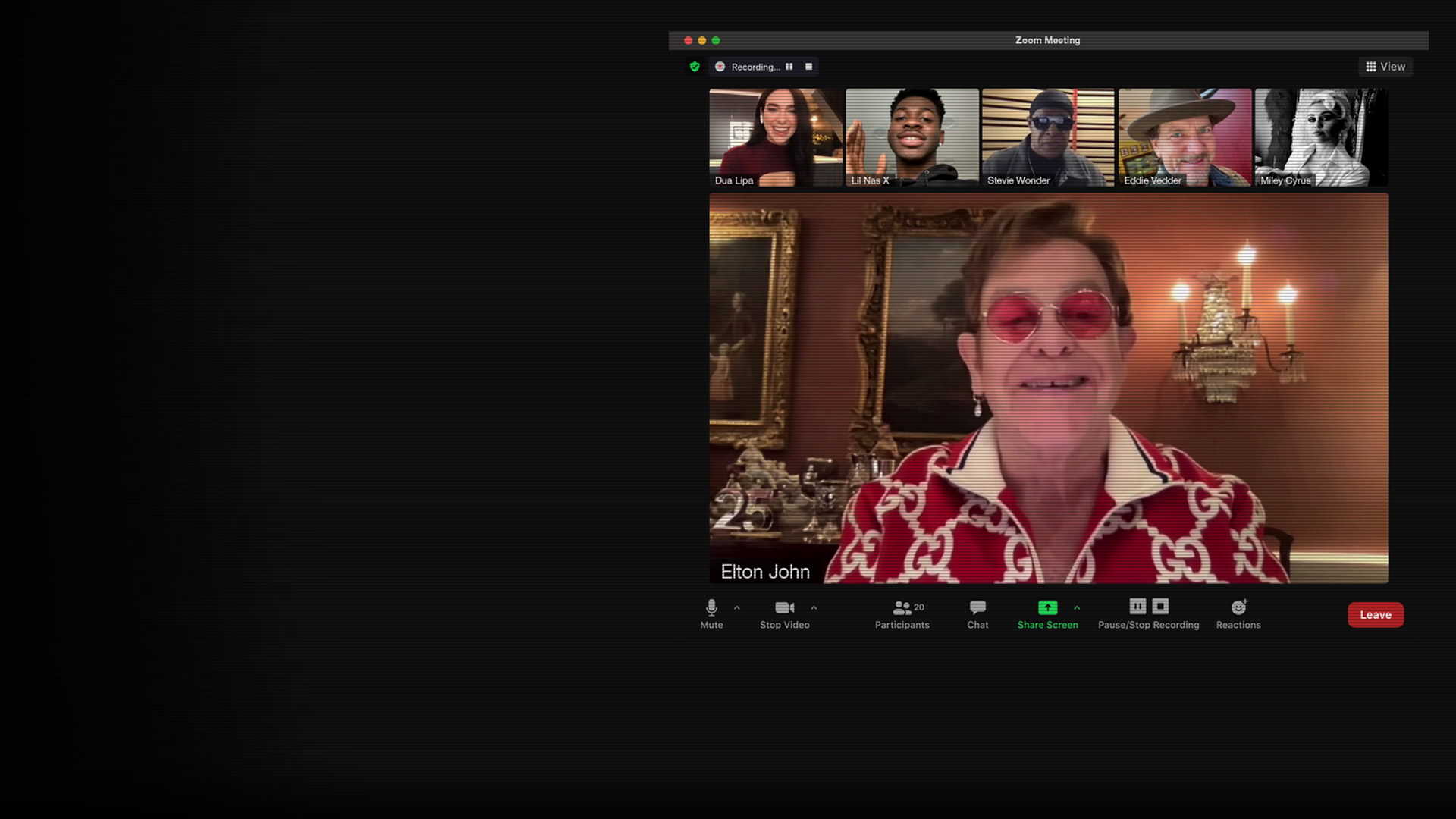The height and width of the screenshot is (819, 1456).
Task: Expand share screen options arrow
Action: pyautogui.click(x=1077, y=607)
